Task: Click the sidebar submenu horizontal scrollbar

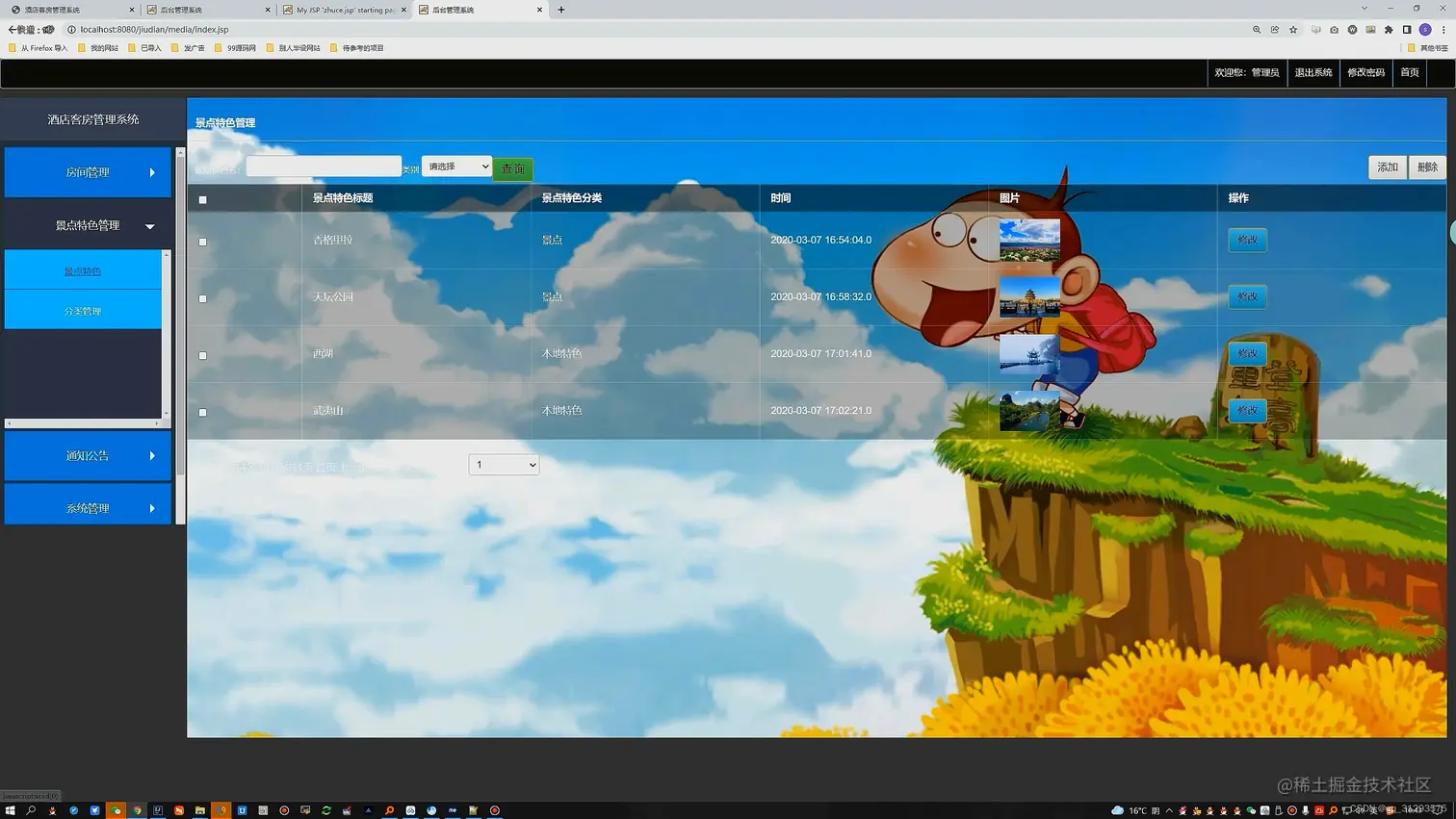Action: 83,423
